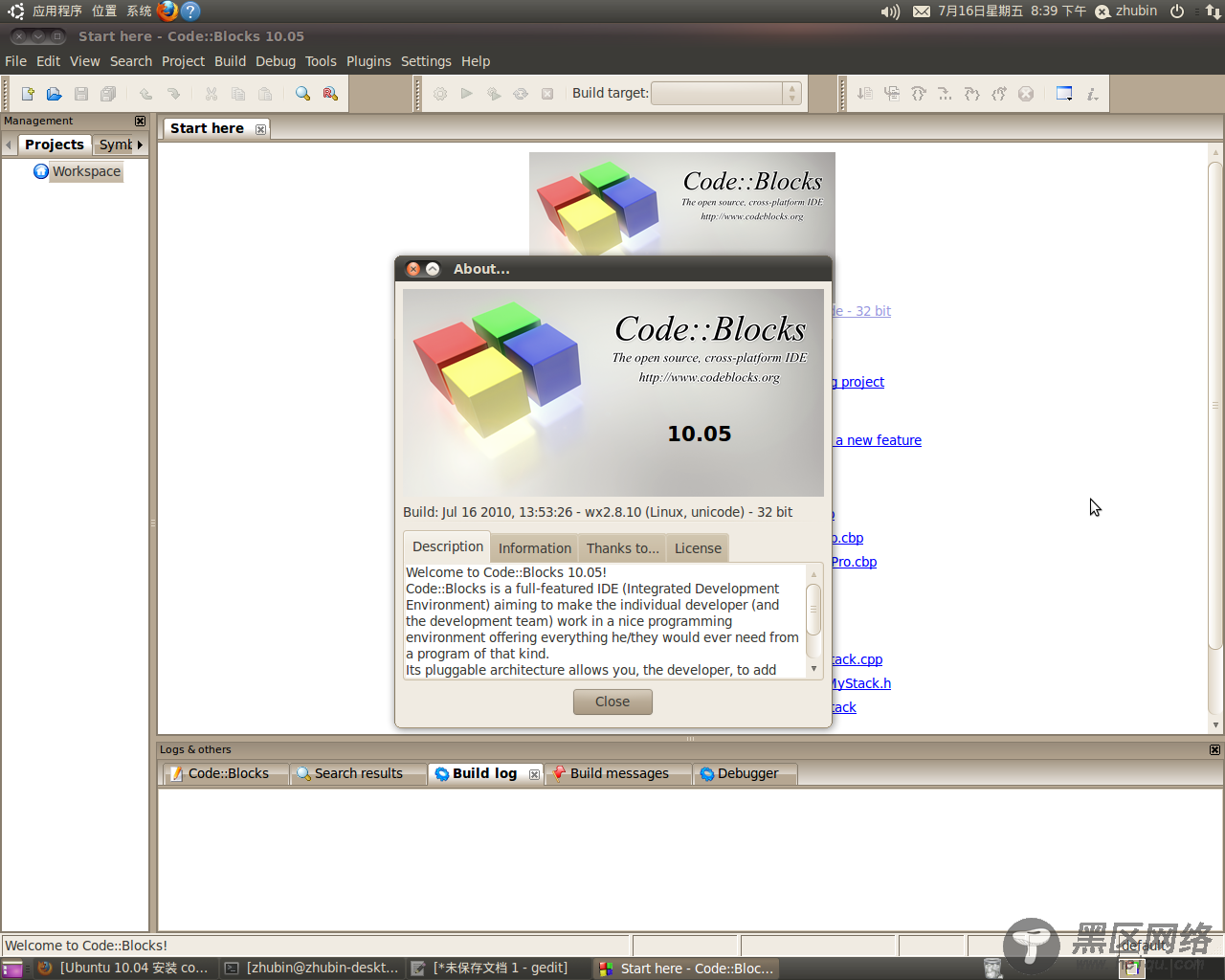Open Find with magnifier icon
Viewport: 1225px width, 980px height.
point(302,94)
